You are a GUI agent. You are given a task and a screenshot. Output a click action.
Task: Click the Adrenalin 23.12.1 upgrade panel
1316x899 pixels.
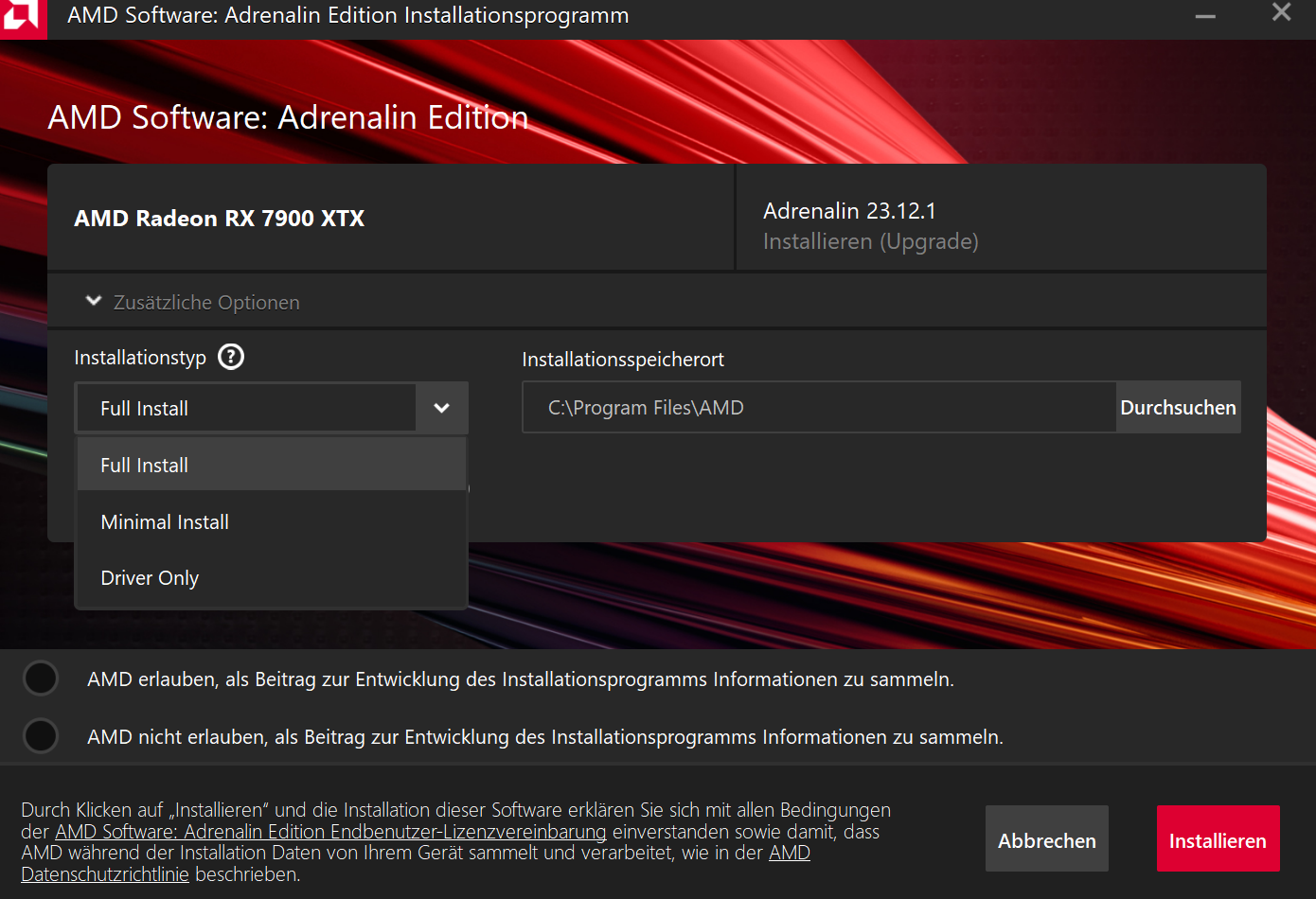tap(1000, 217)
